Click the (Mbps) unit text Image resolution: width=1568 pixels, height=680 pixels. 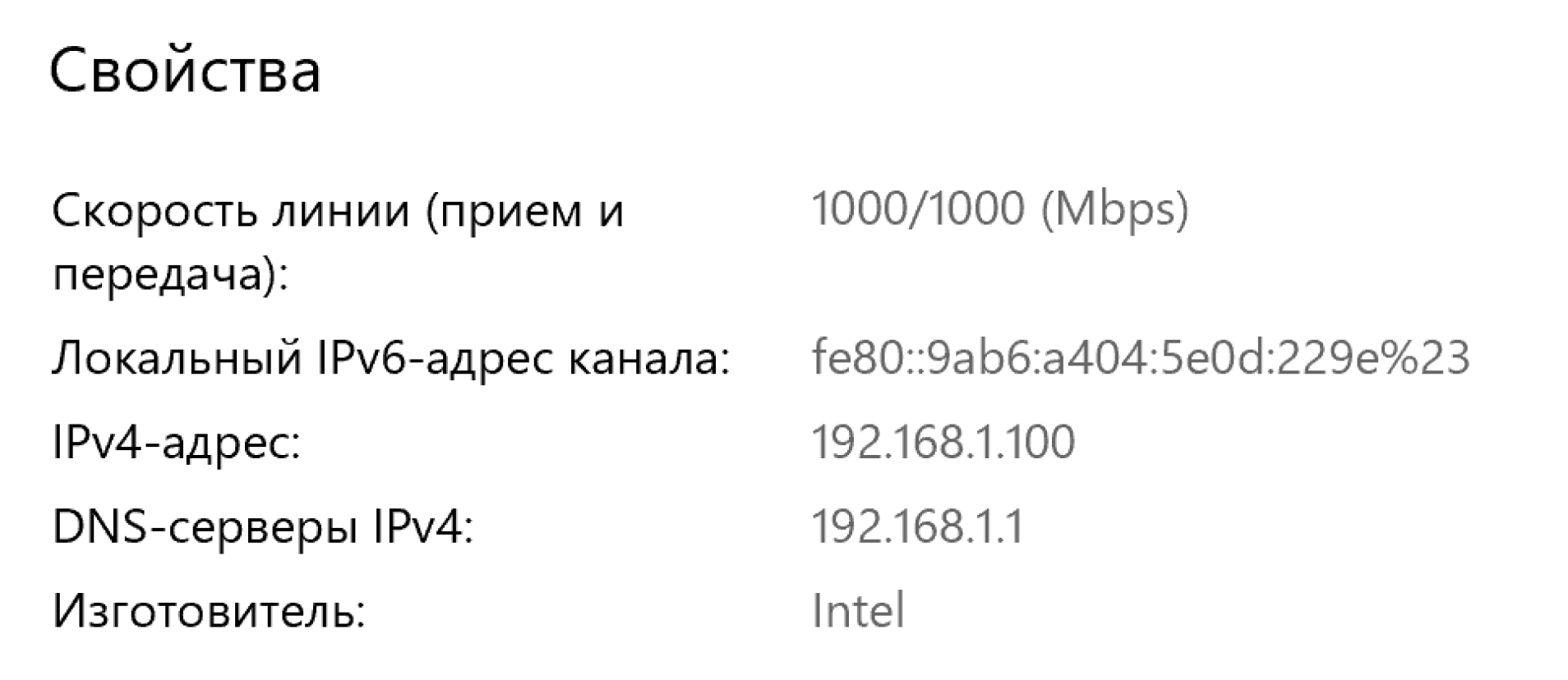(x=1114, y=209)
